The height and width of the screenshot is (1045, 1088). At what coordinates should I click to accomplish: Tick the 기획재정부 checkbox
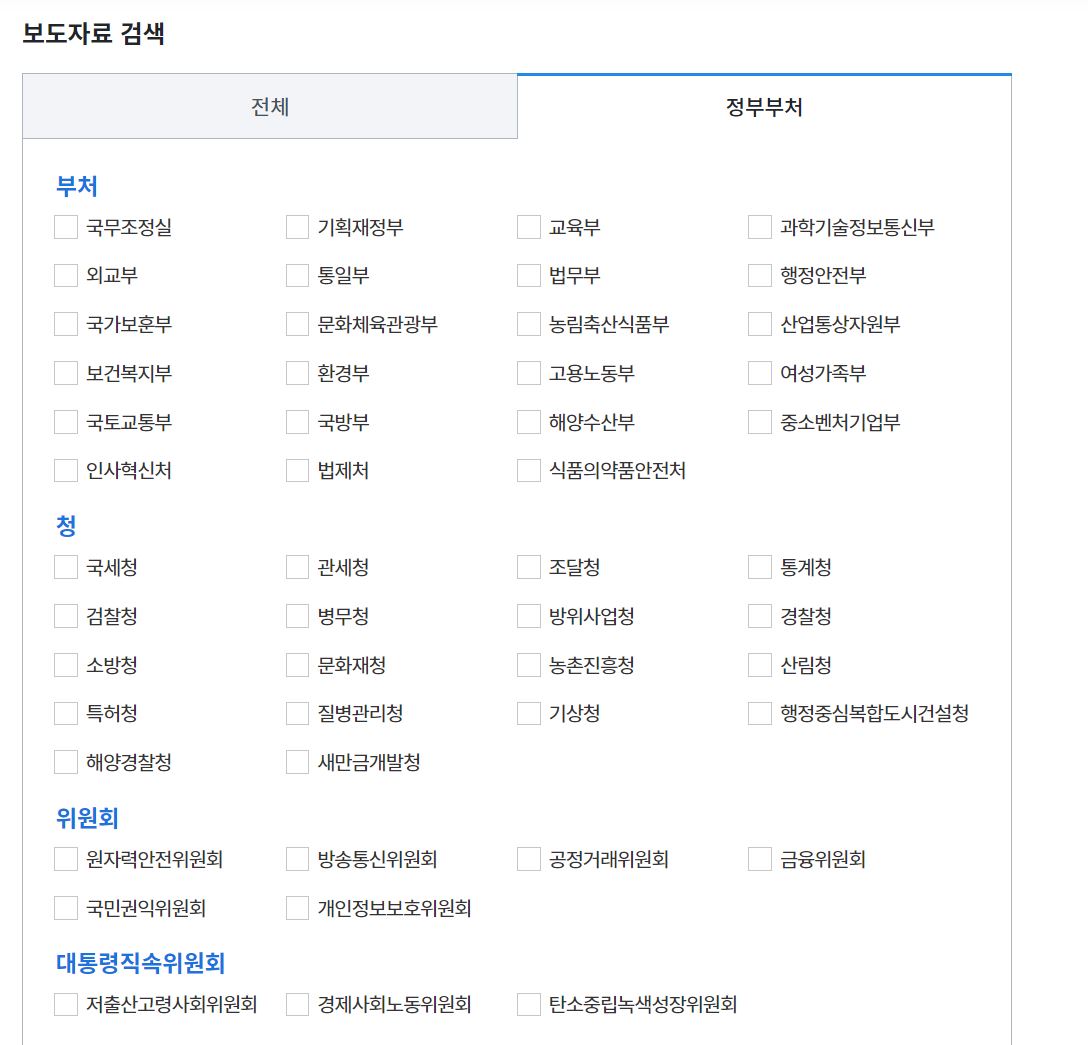click(x=298, y=227)
